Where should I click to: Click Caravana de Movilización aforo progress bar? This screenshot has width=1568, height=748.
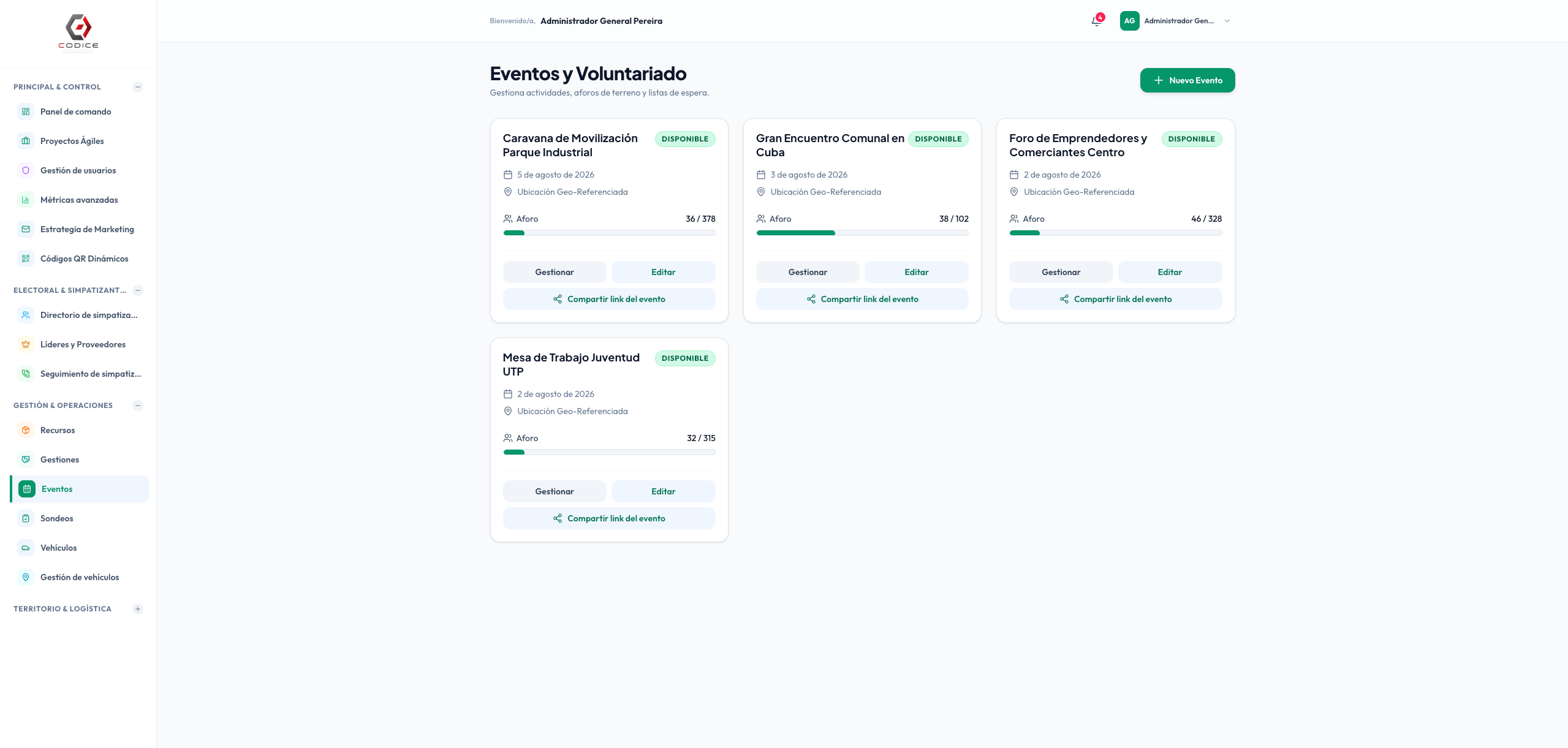pyautogui.click(x=609, y=233)
